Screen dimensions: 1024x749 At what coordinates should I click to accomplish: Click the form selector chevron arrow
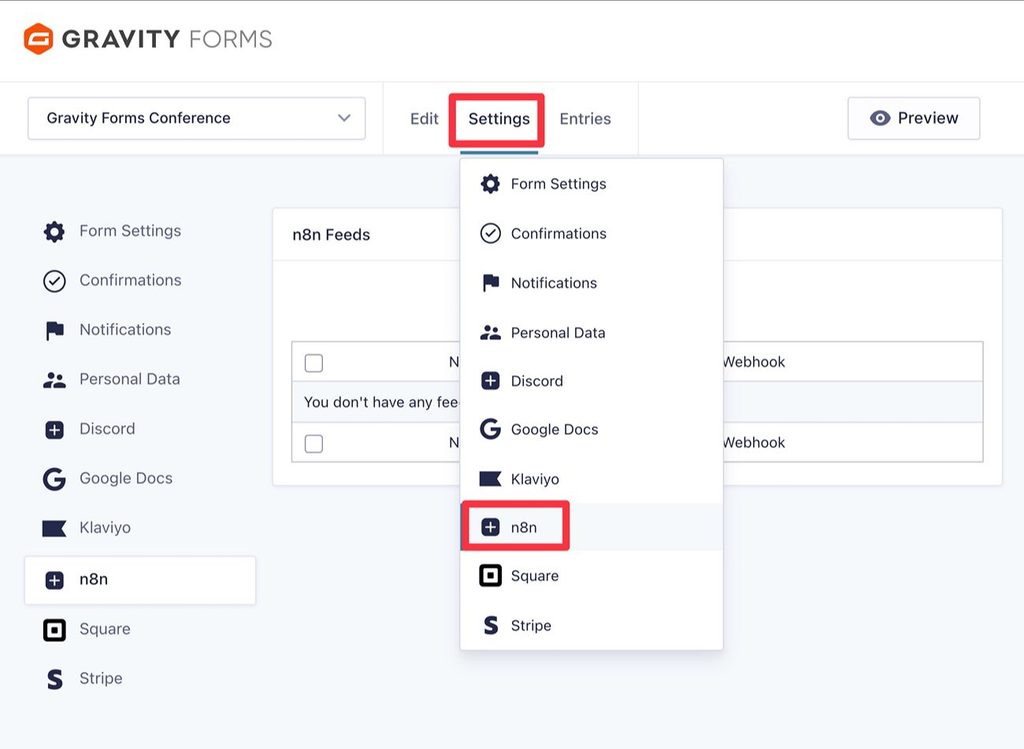[344, 118]
